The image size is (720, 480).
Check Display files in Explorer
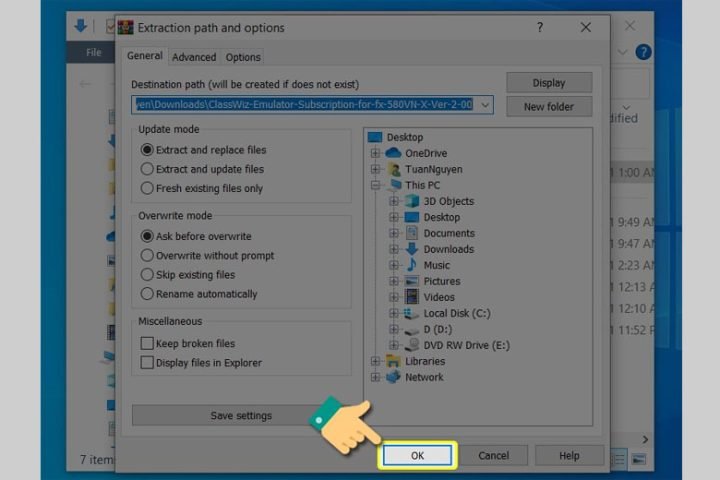pos(147,363)
